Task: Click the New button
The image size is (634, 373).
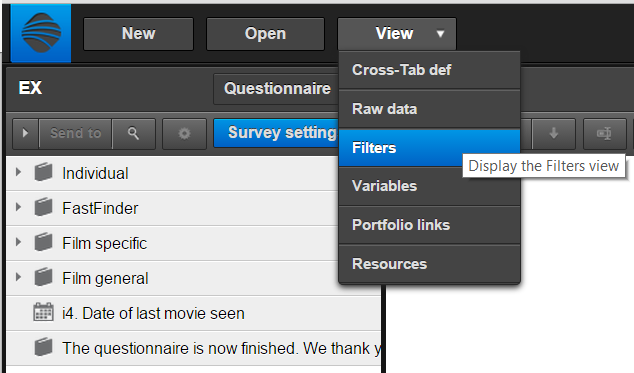Action: click(139, 34)
